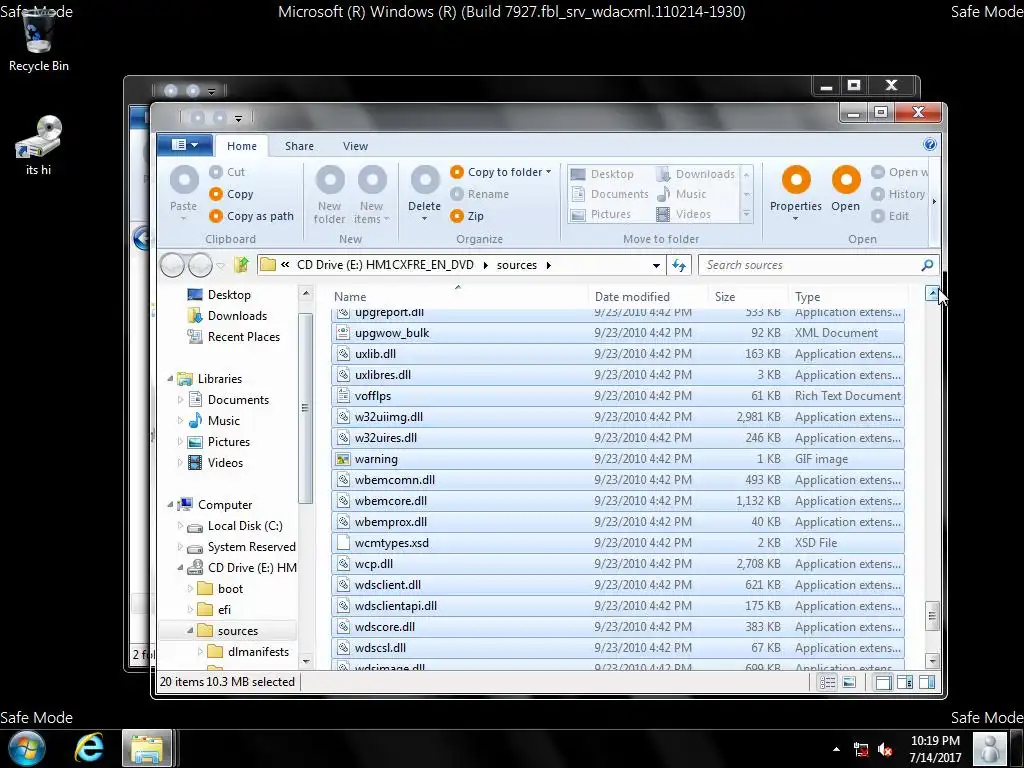Create a New folder
1024x768 pixels.
329,195
